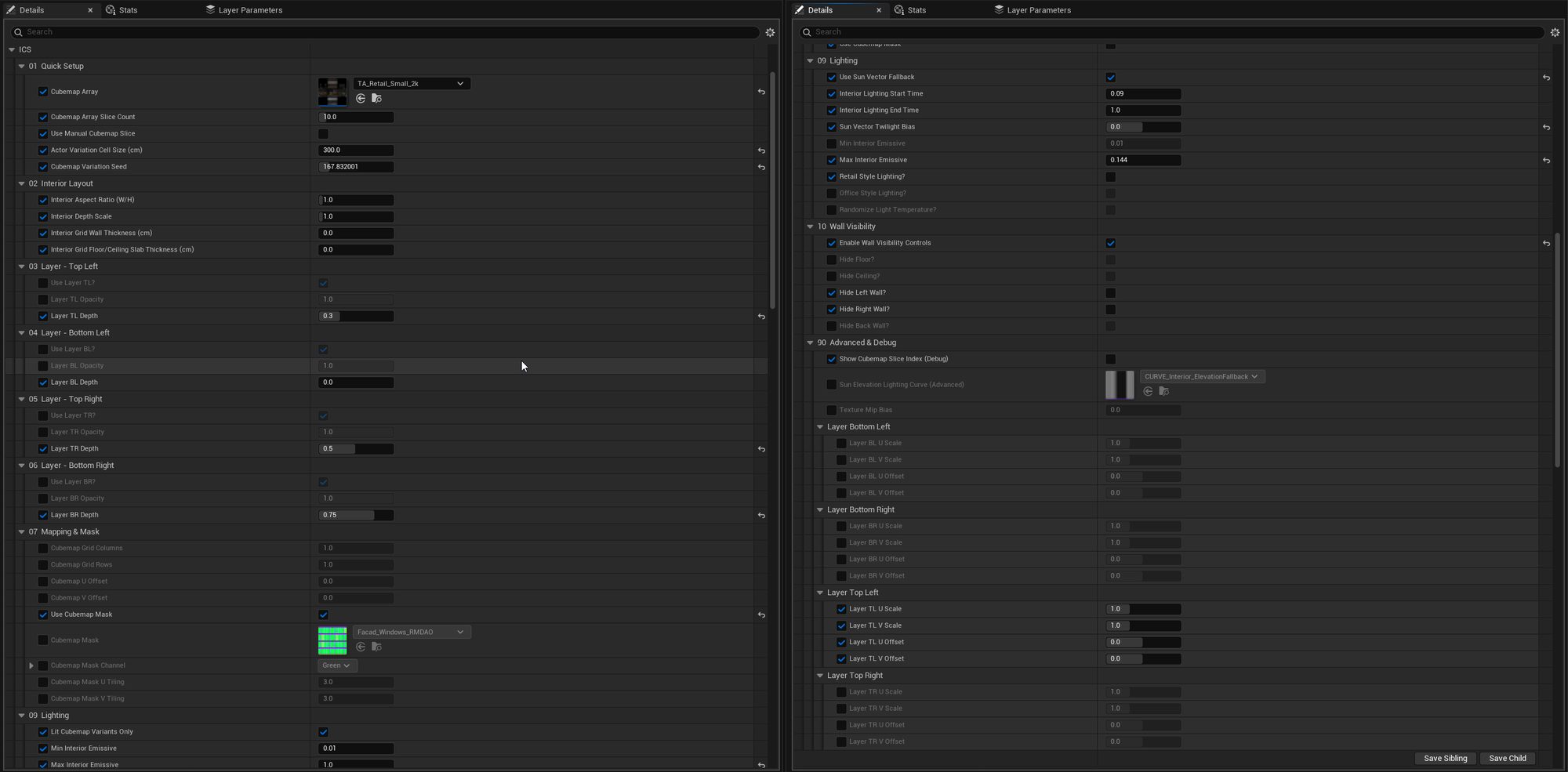Browse to Facad_Windows_RMDAO mask asset
Screen dimensions: 1568x772
click(376, 647)
